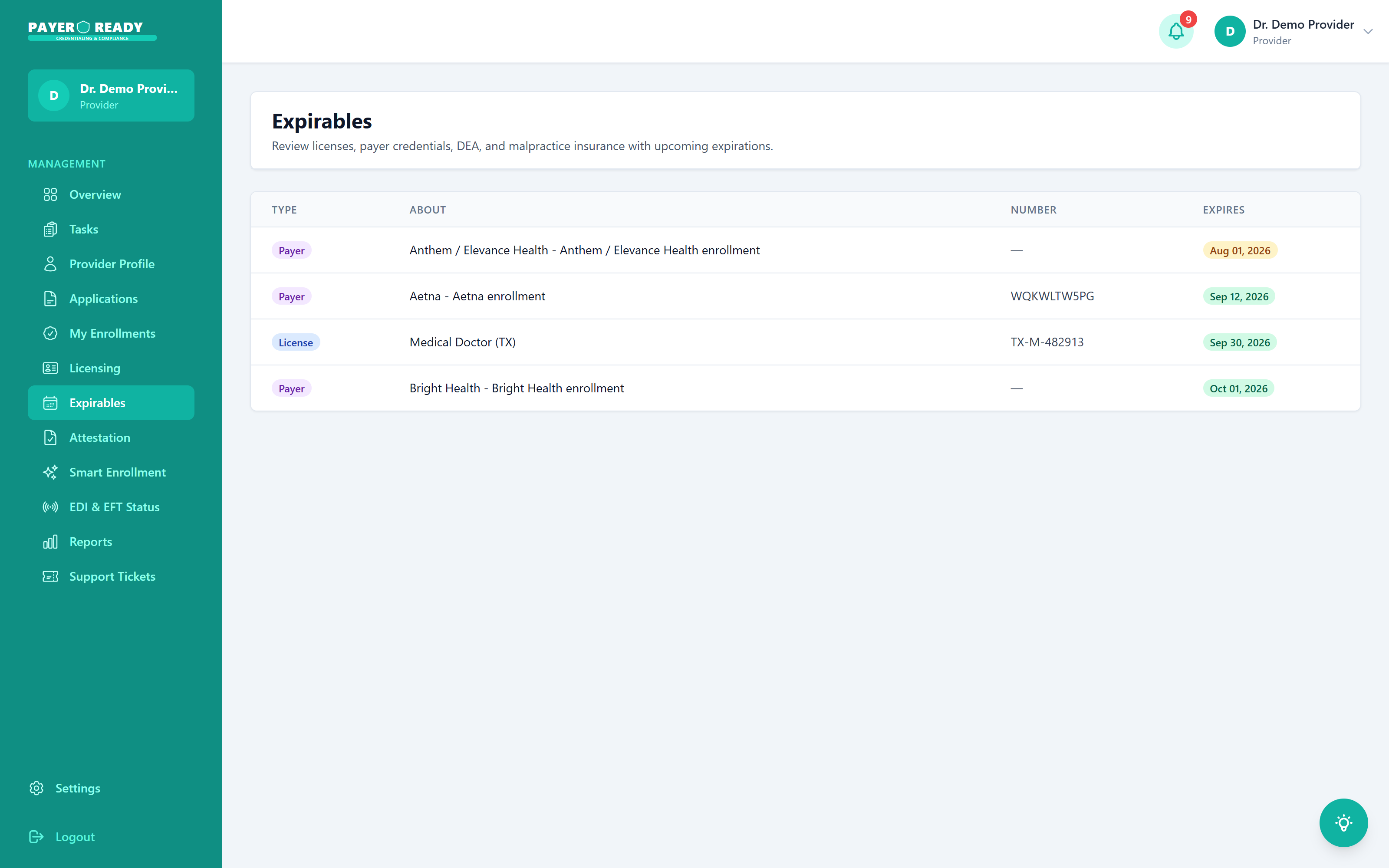Image resolution: width=1389 pixels, height=868 pixels.
Task: Select the Applications sidebar link
Action: click(x=111, y=299)
